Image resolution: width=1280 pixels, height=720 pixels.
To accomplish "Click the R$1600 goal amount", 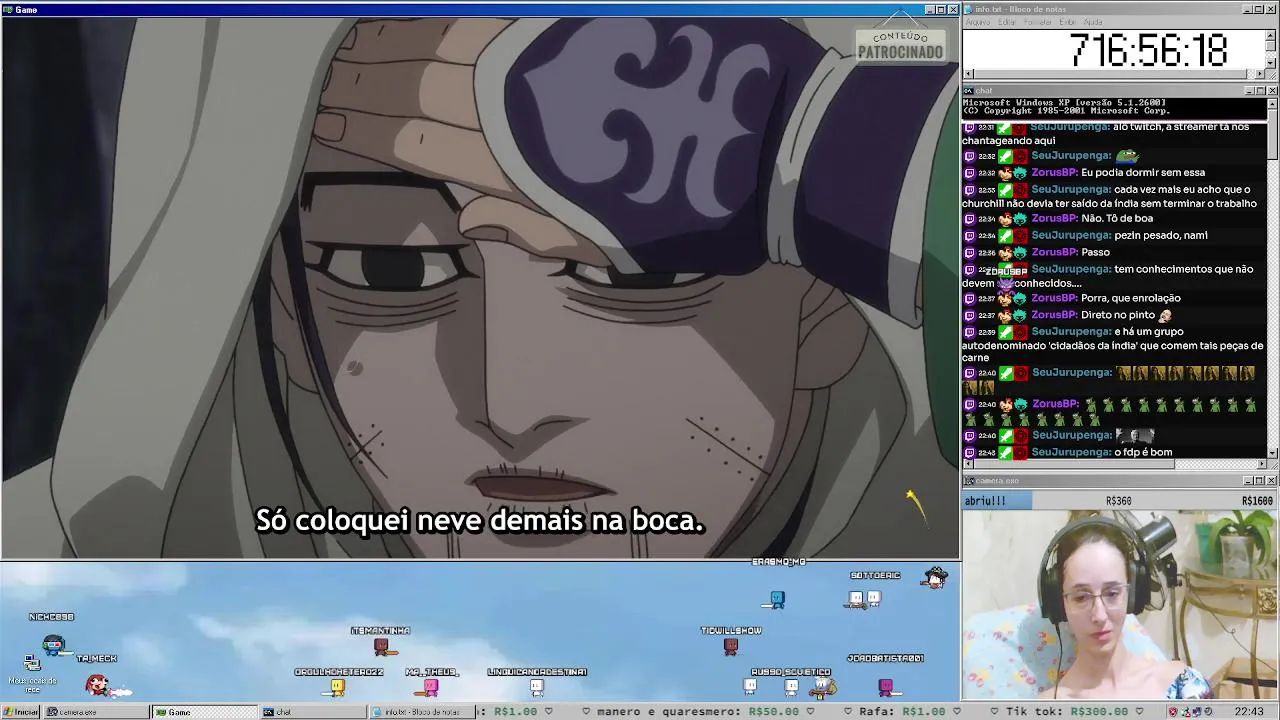I will tap(1257, 501).
